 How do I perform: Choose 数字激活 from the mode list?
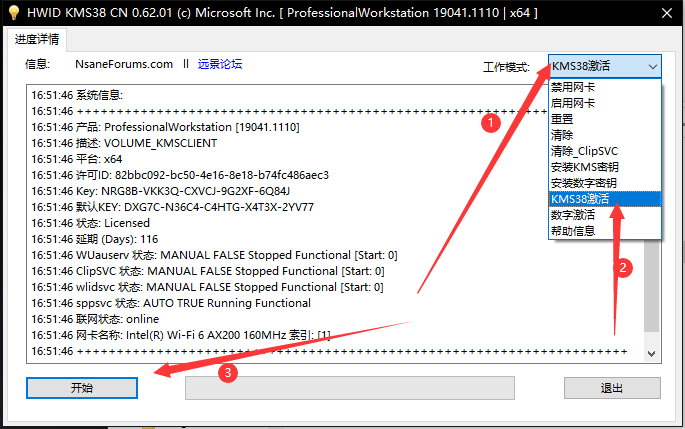pos(605,215)
